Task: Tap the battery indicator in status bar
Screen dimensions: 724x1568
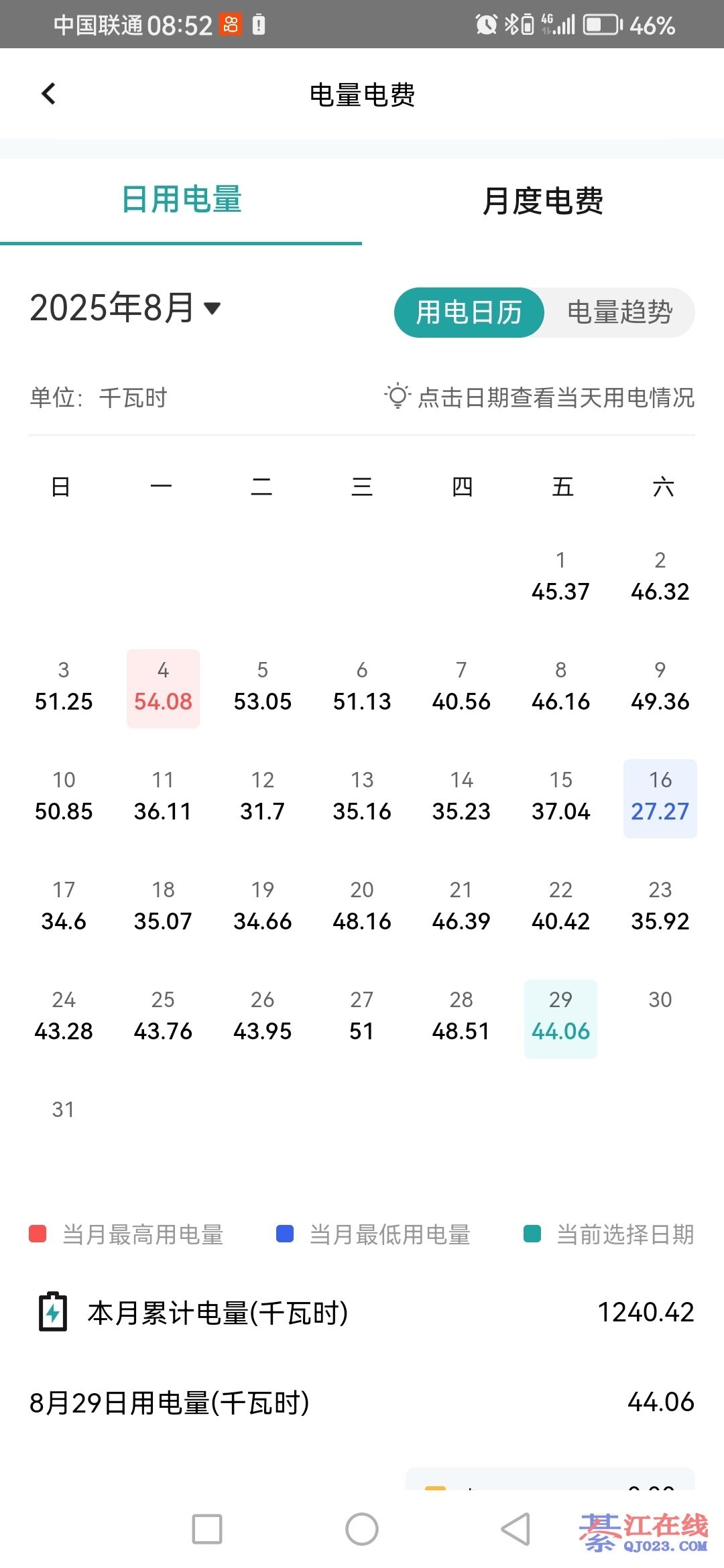Action: 603,25
